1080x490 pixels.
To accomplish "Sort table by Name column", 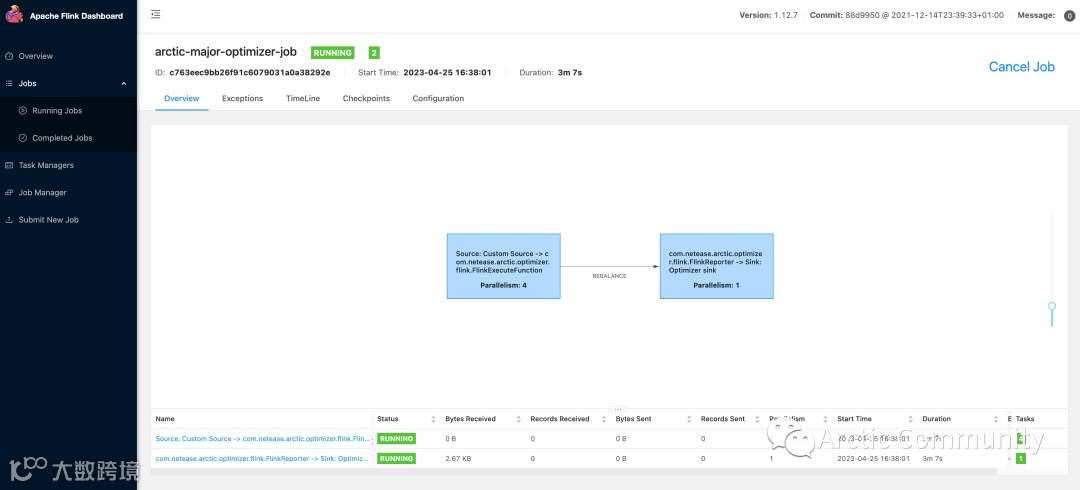I will [165, 419].
